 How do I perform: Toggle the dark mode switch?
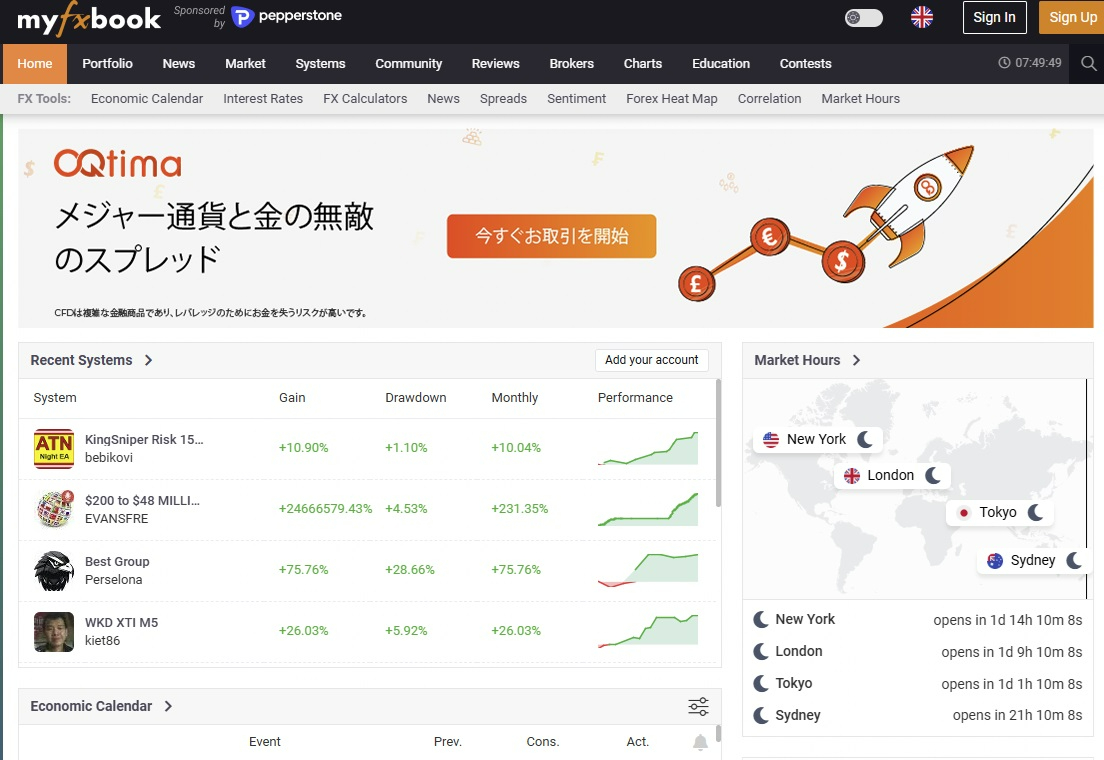tap(863, 17)
